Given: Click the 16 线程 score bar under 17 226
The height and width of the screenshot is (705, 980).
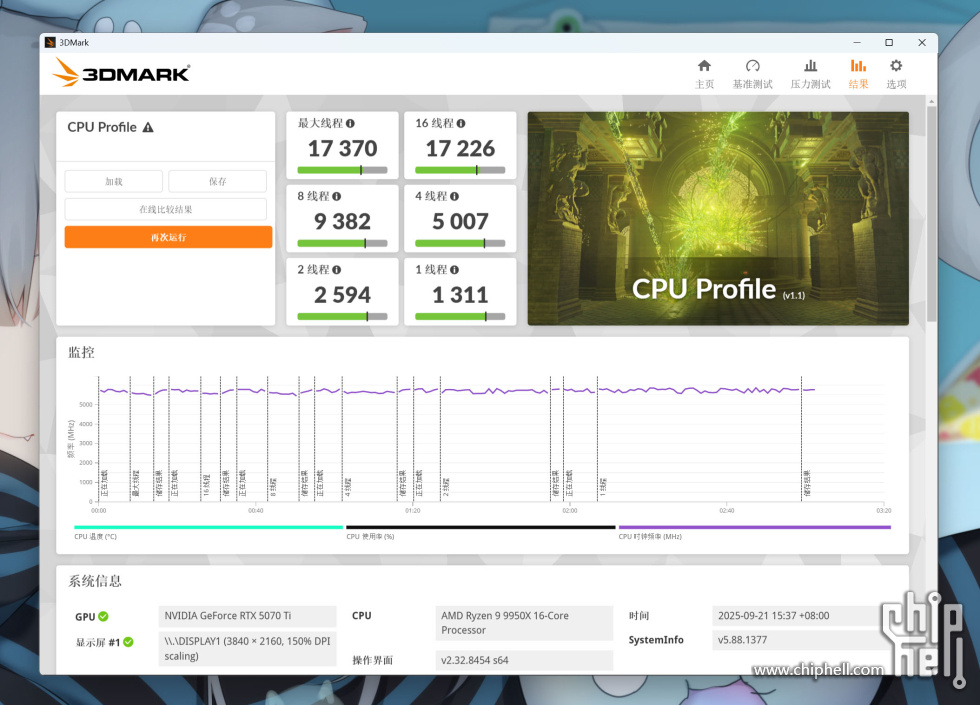Looking at the screenshot, I should tap(460, 170).
